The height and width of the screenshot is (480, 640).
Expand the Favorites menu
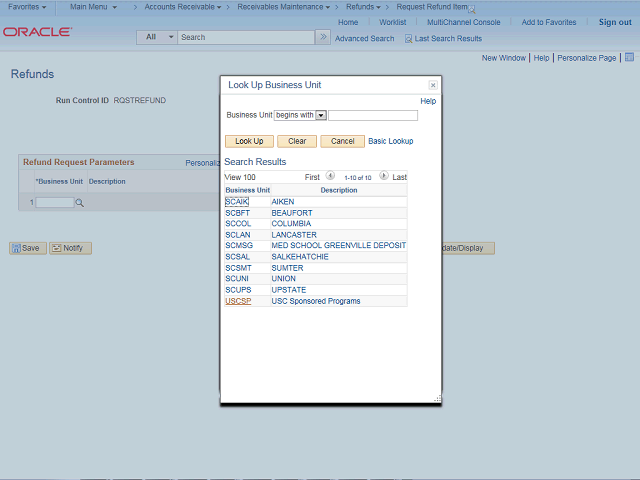(x=27, y=7)
